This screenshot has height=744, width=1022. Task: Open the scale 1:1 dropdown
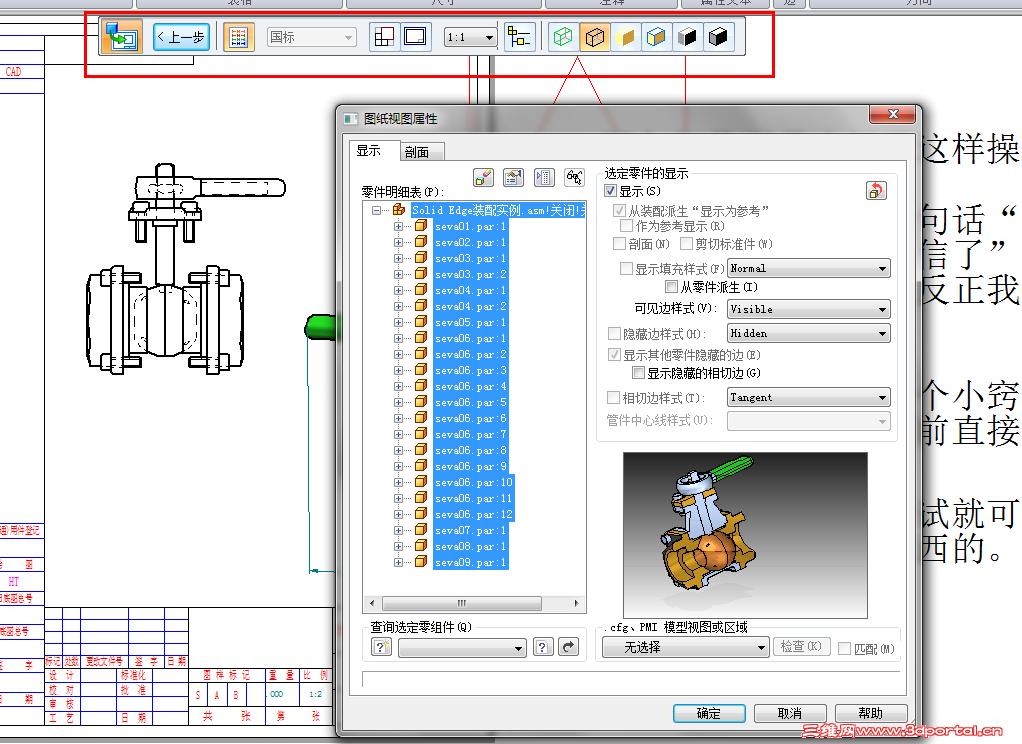(x=470, y=37)
